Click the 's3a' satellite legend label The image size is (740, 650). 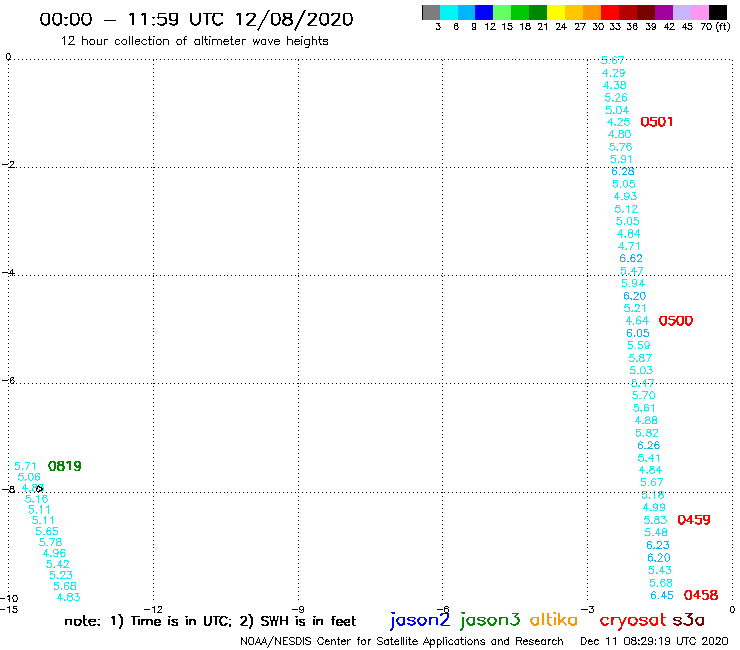(x=688, y=620)
